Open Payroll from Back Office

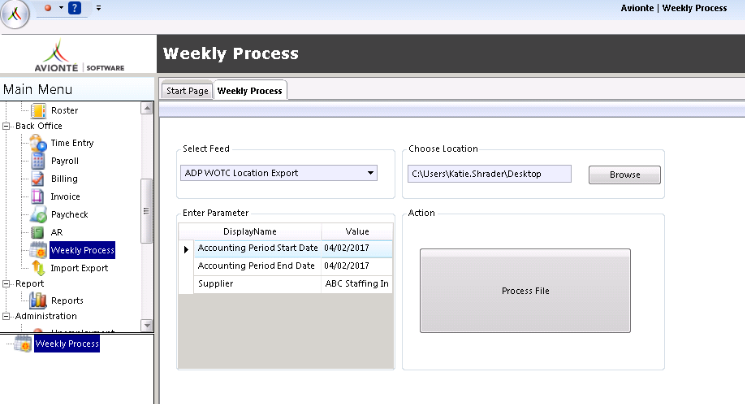[x=65, y=161]
